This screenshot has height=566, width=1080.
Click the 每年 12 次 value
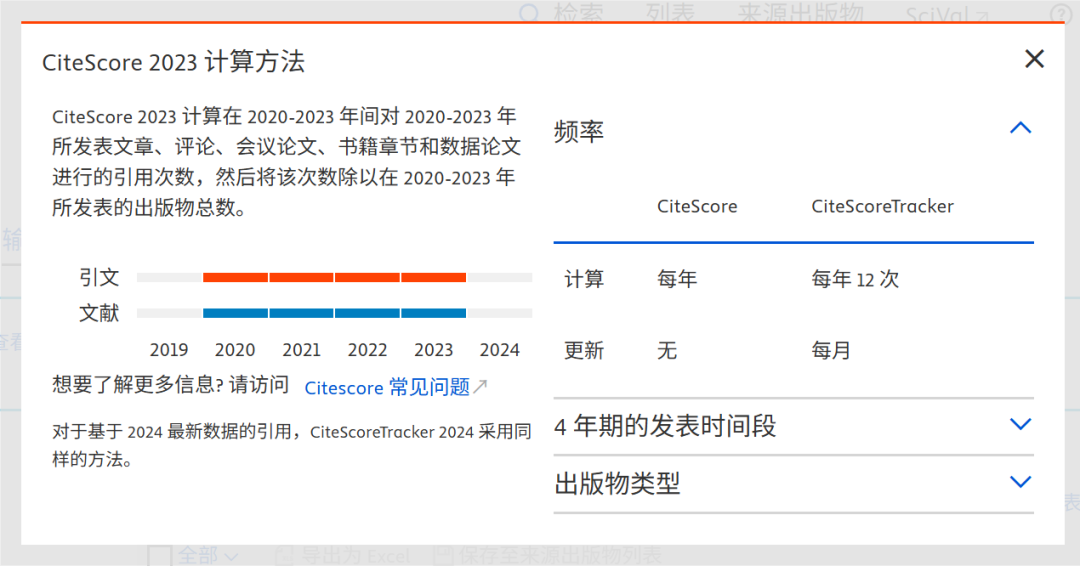[x=855, y=279]
